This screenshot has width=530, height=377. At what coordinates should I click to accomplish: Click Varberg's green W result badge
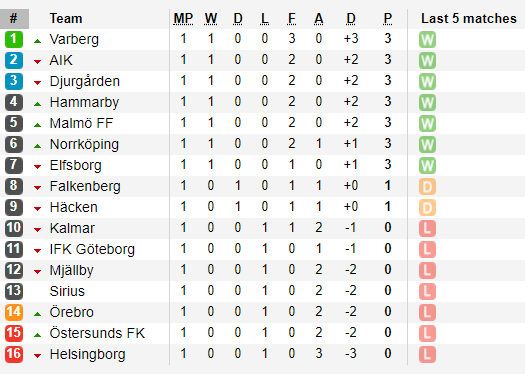[427, 40]
